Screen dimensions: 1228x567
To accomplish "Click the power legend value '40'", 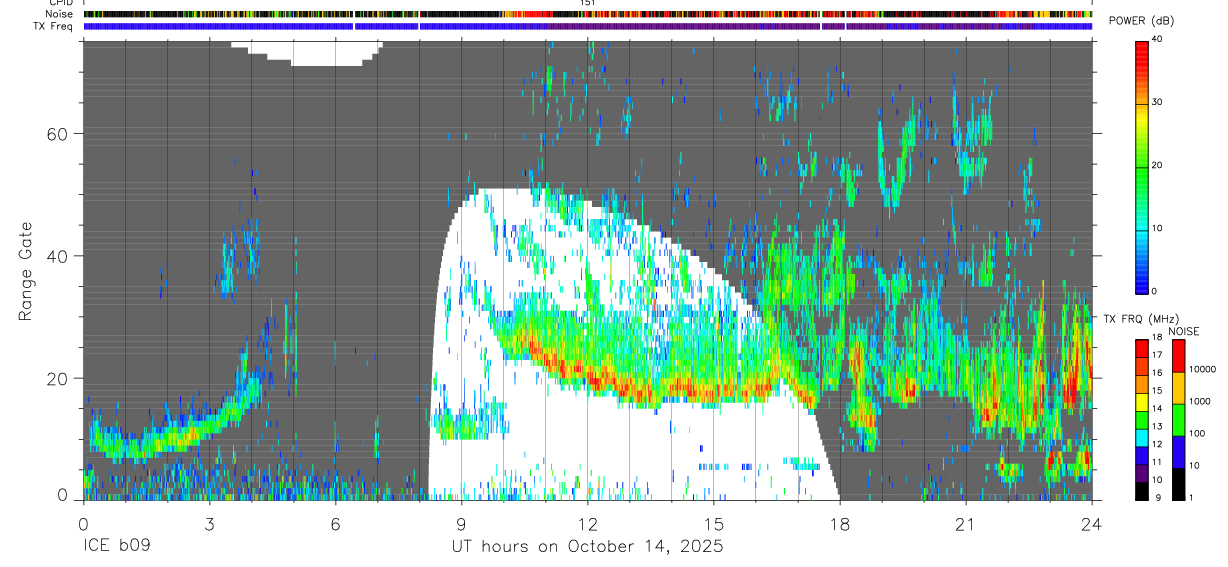I will [x=1157, y=39].
